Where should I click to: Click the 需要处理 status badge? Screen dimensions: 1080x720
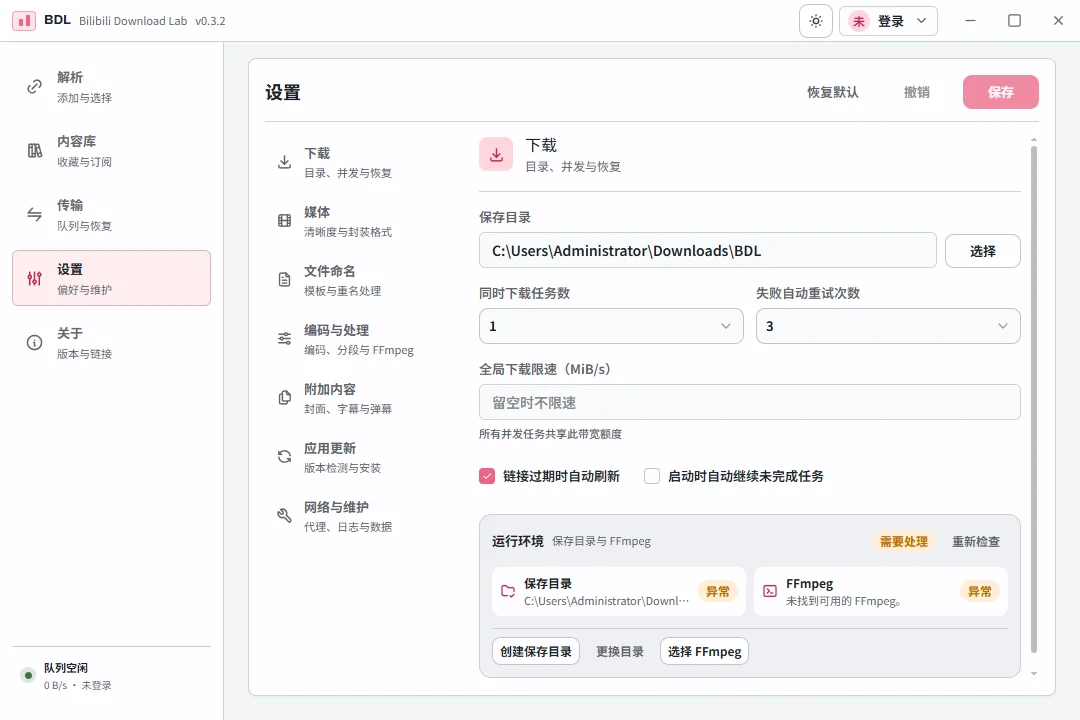click(x=904, y=542)
